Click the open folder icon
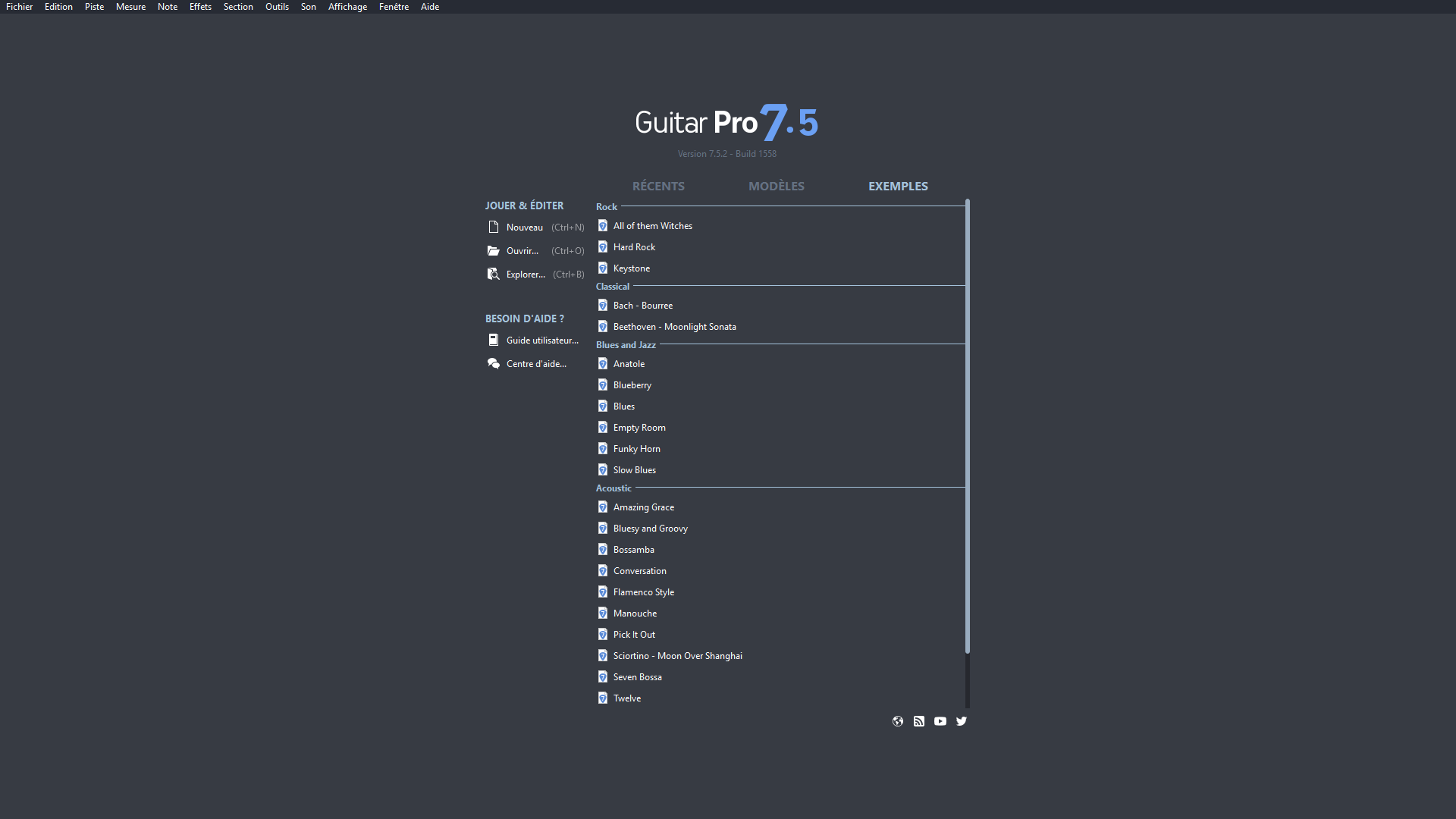1456x819 pixels. point(494,250)
